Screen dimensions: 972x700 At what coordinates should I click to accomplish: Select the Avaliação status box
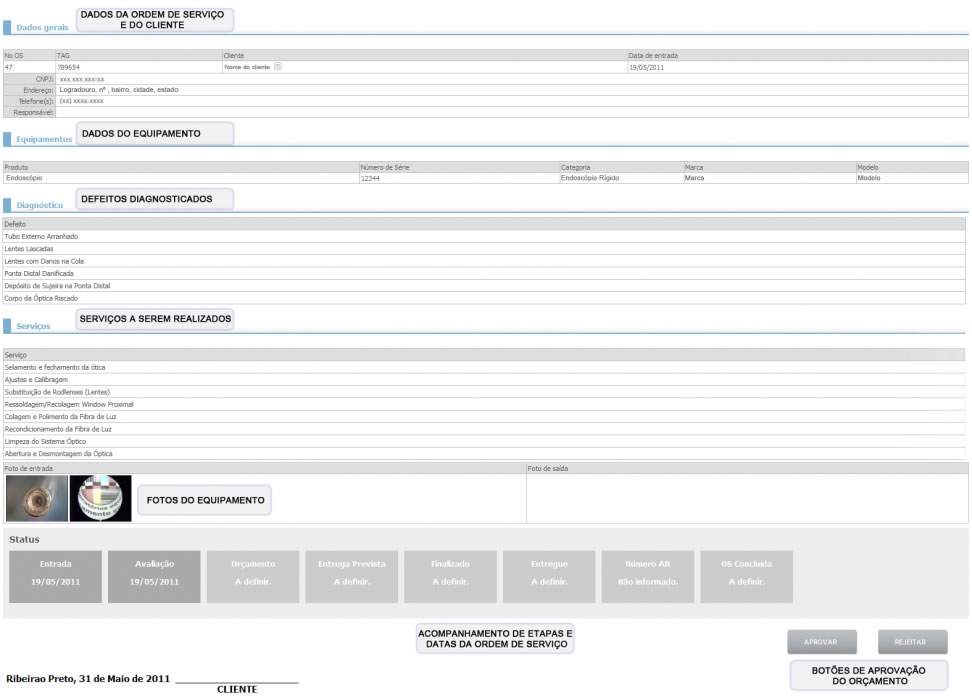(154, 576)
